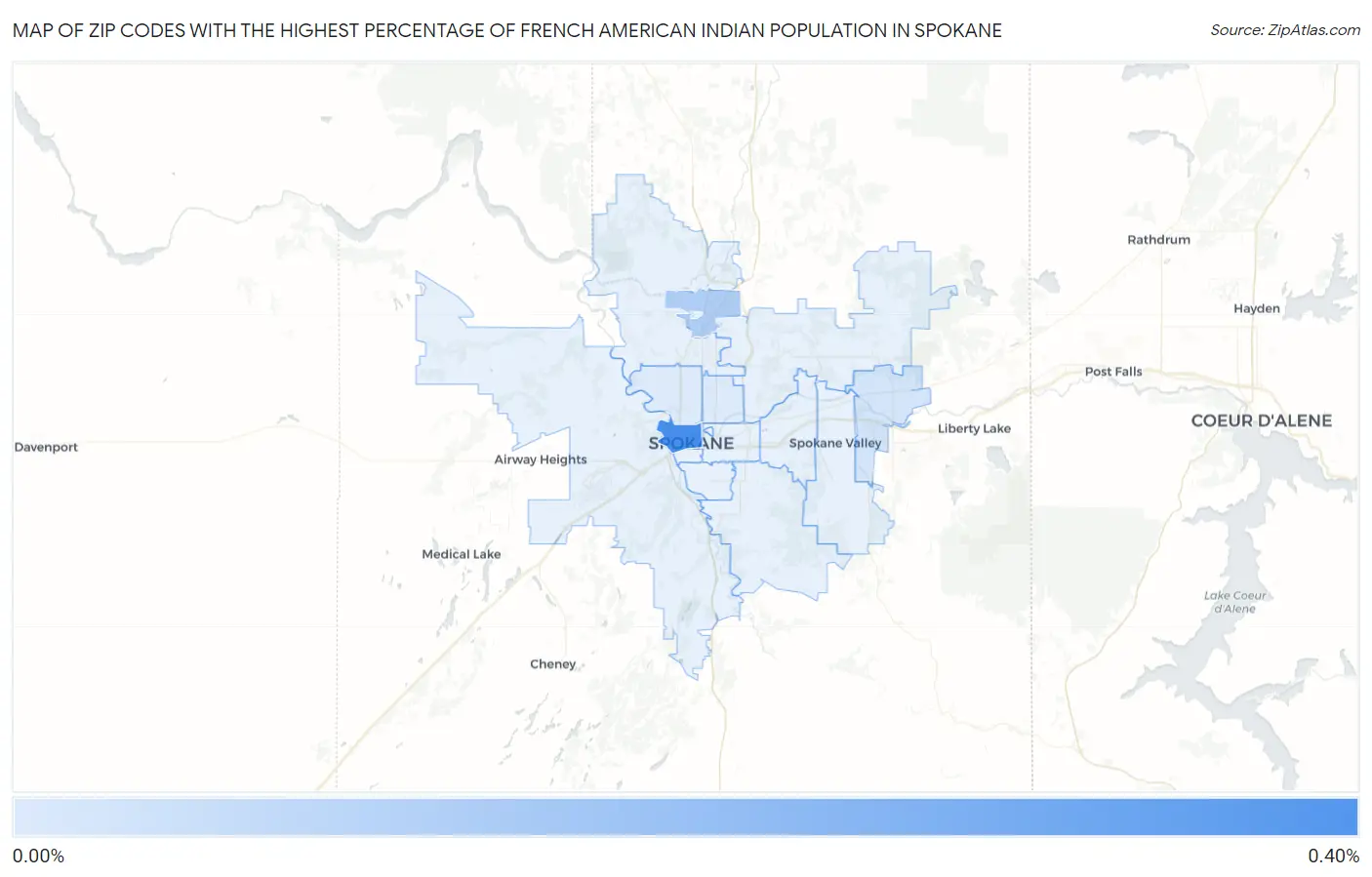Click the Post Falls map label
Viewport: 1372px width, 877px height.
1112,372
